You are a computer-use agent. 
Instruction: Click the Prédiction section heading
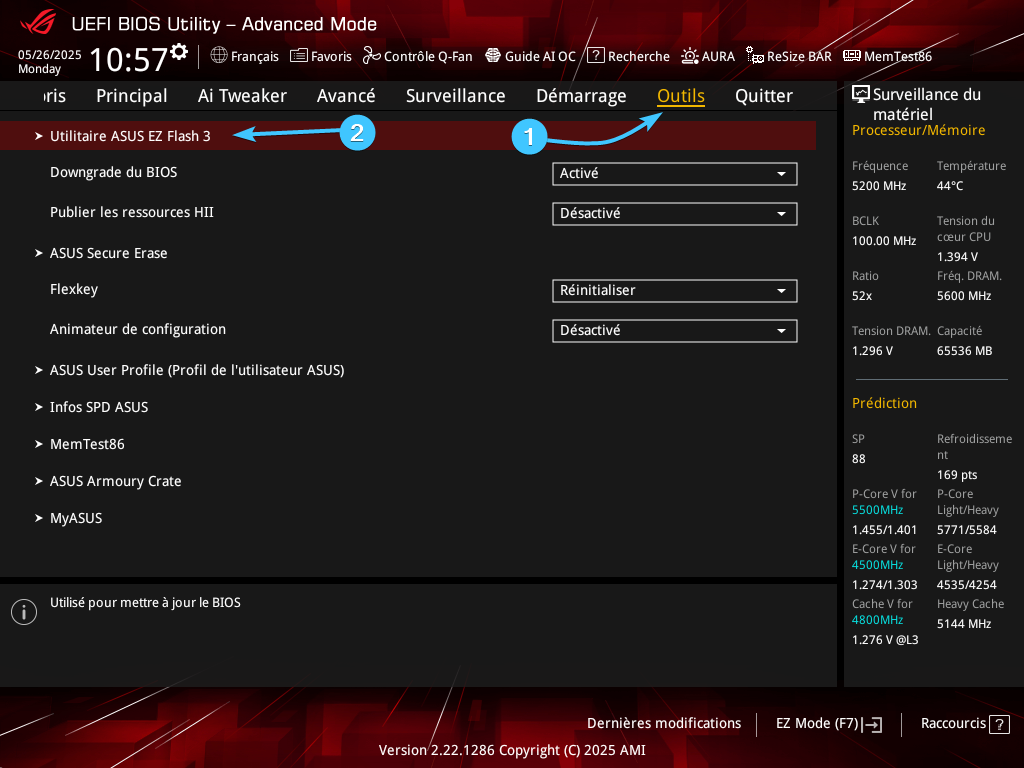[x=884, y=403]
